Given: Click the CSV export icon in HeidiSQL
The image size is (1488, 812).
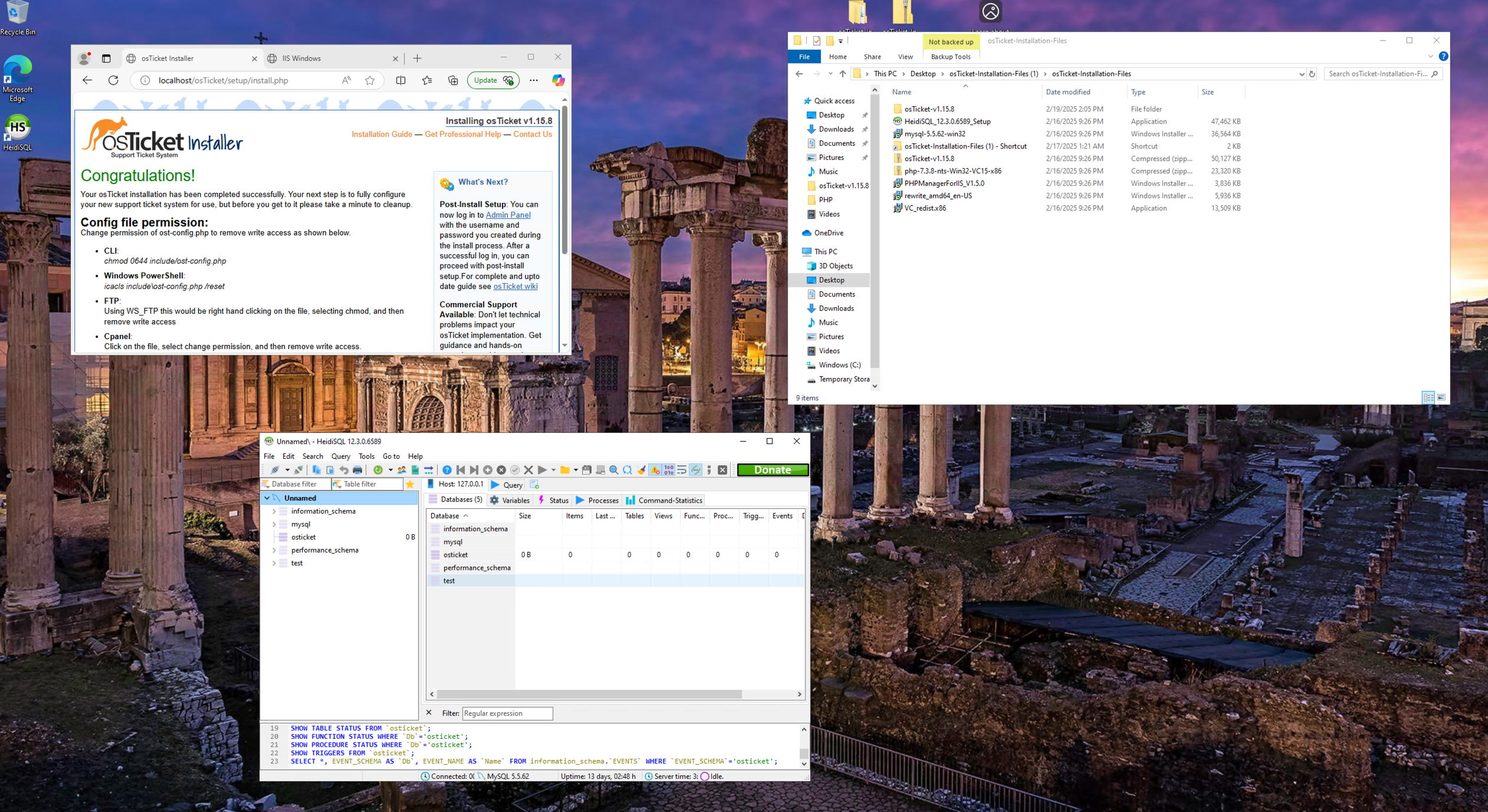Looking at the screenshot, I should point(415,470).
